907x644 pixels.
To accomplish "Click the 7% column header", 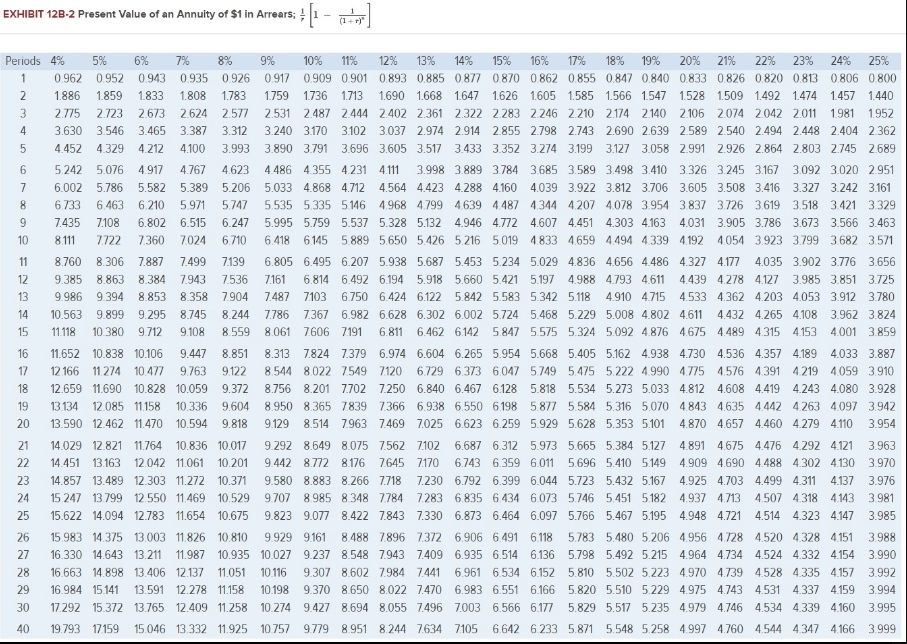I will coord(183,61).
